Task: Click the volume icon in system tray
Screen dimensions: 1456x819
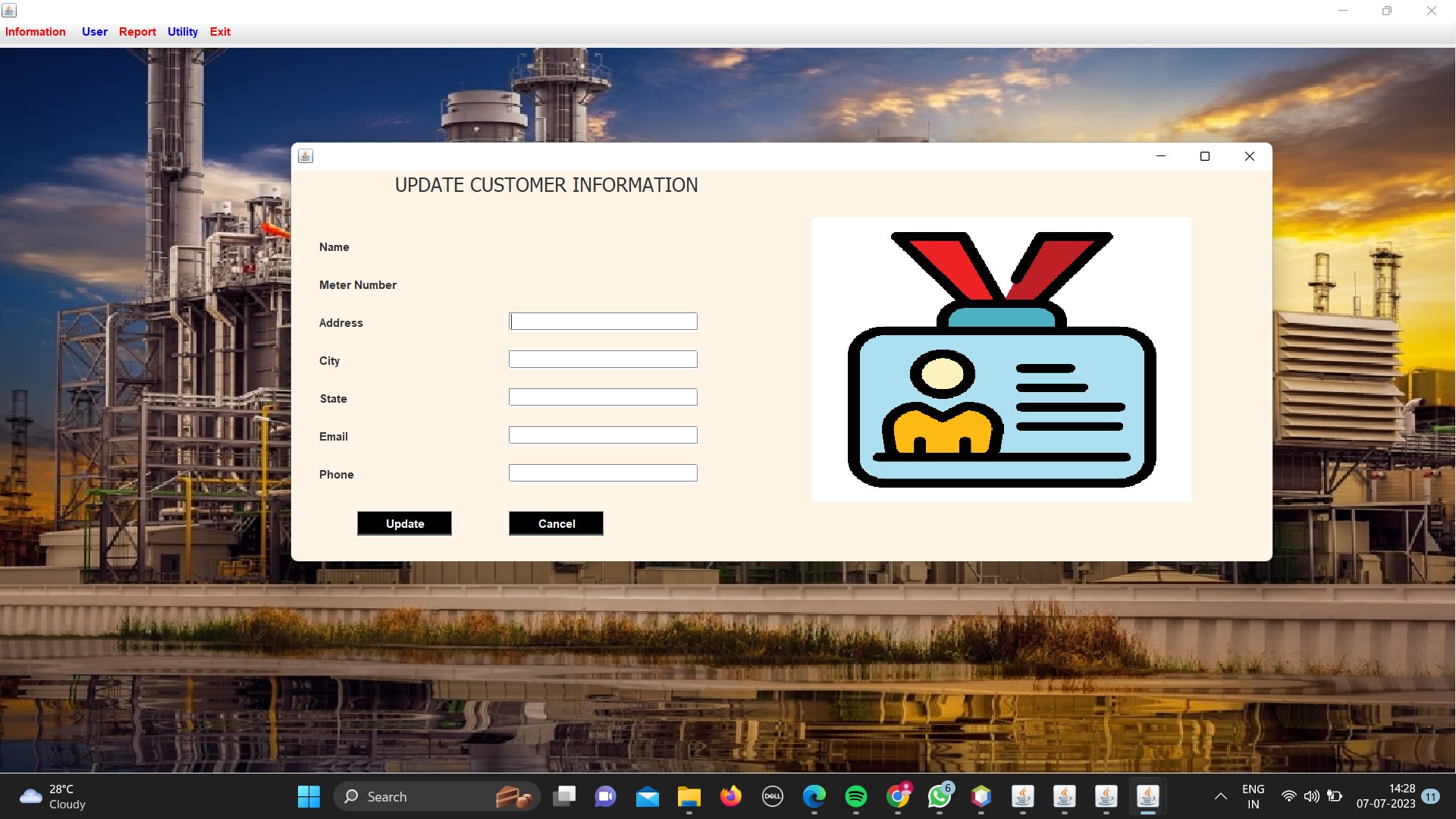Action: (1312, 797)
